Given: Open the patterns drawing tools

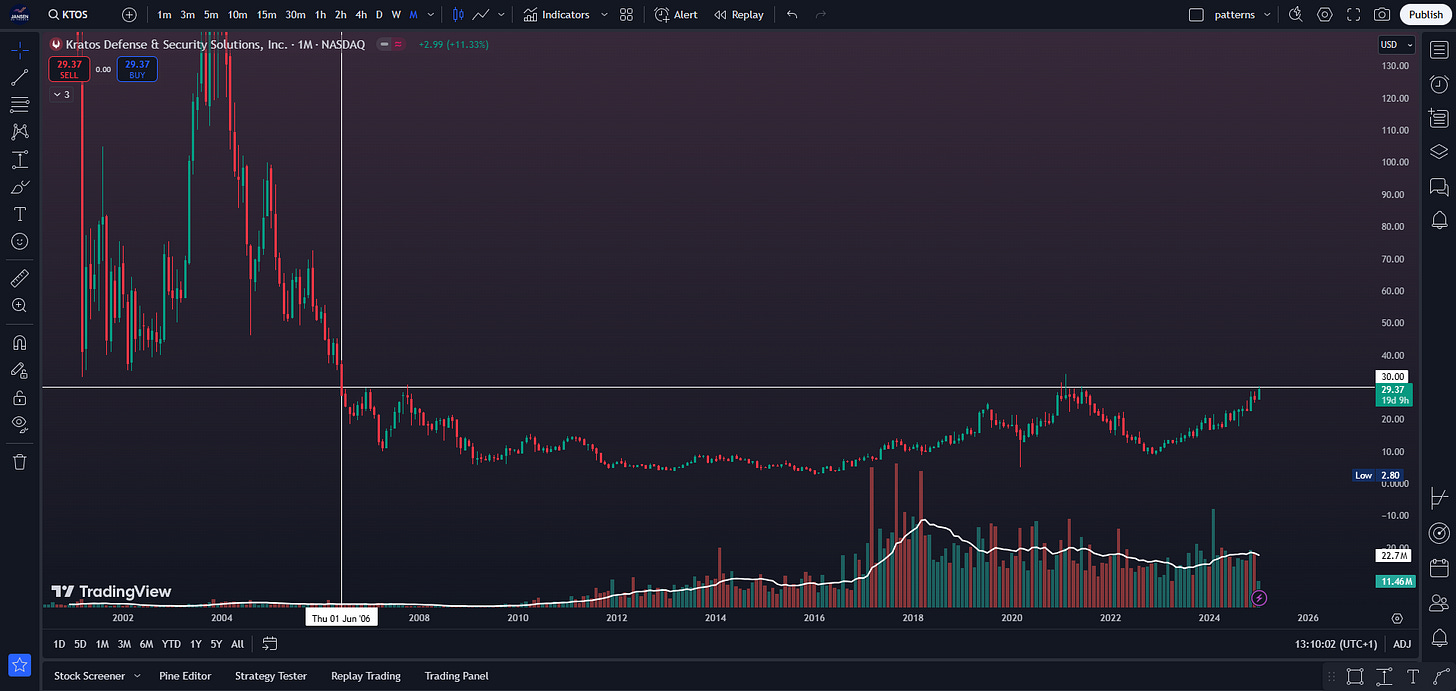Looking at the screenshot, I should tap(19, 131).
